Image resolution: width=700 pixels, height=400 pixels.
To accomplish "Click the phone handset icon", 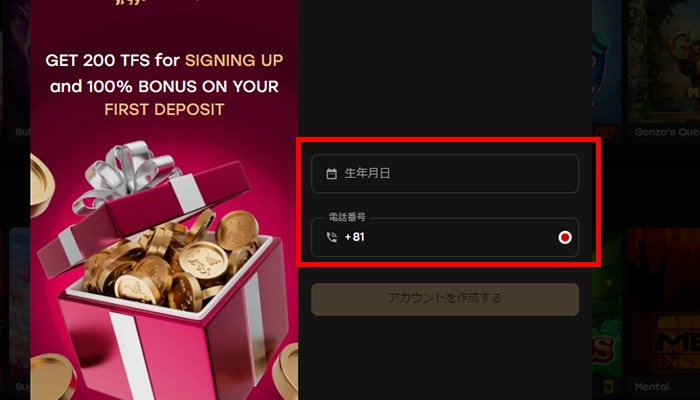I will coord(332,237).
